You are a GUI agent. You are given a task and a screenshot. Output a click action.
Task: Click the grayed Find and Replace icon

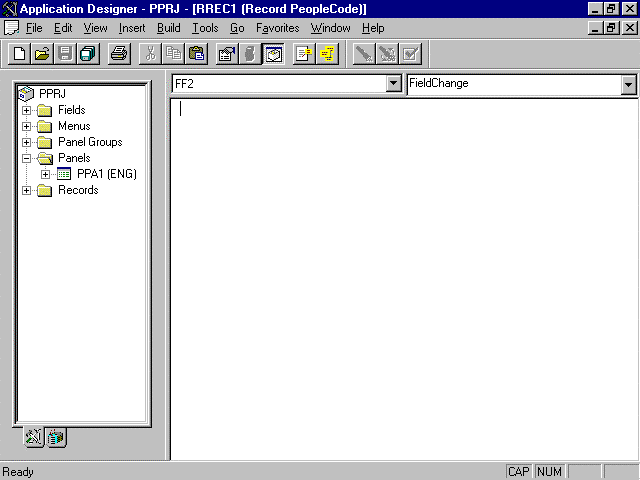point(387,53)
